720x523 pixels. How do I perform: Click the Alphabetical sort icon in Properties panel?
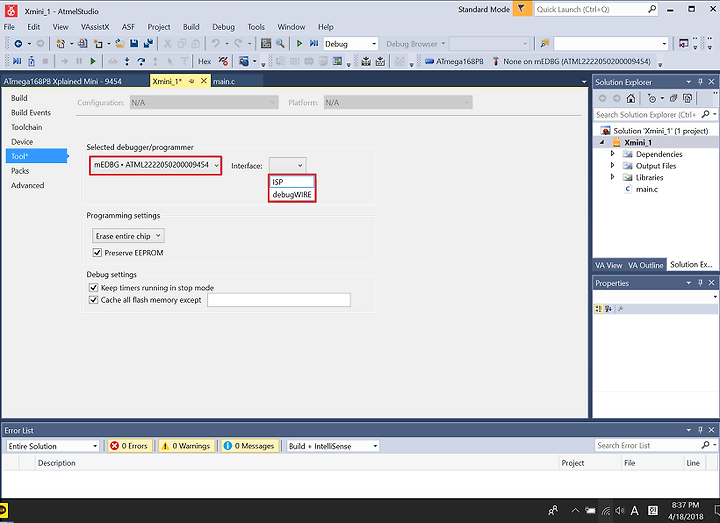coord(608,309)
